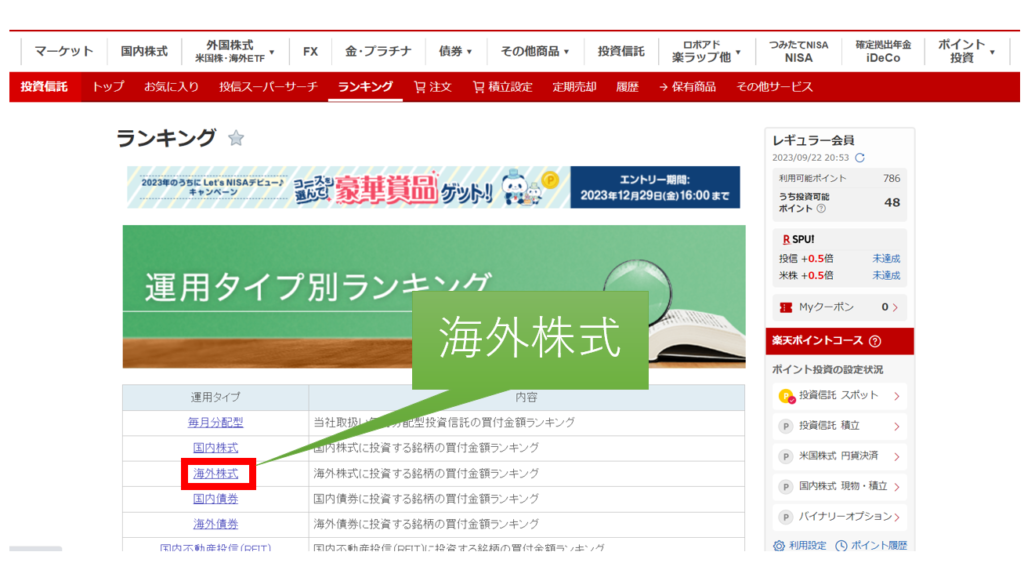Click 未達成 link for 投信 +0.5倍

click(x=886, y=259)
